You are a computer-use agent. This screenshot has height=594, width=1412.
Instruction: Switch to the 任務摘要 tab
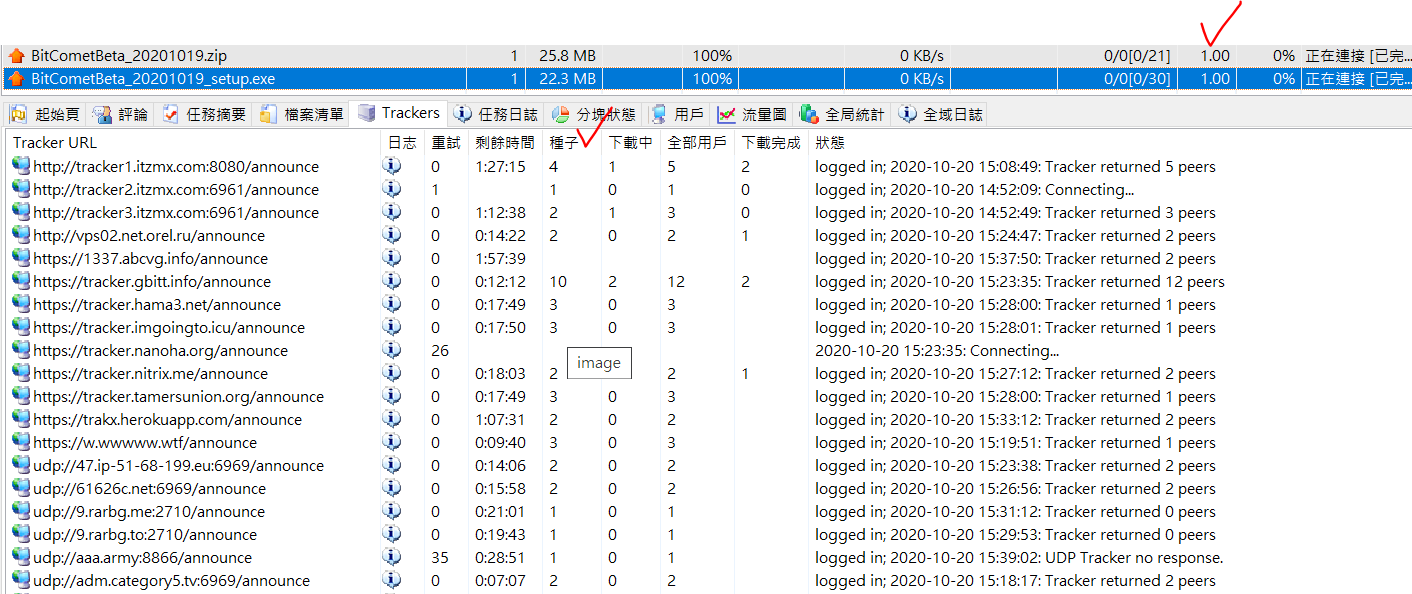(x=204, y=114)
